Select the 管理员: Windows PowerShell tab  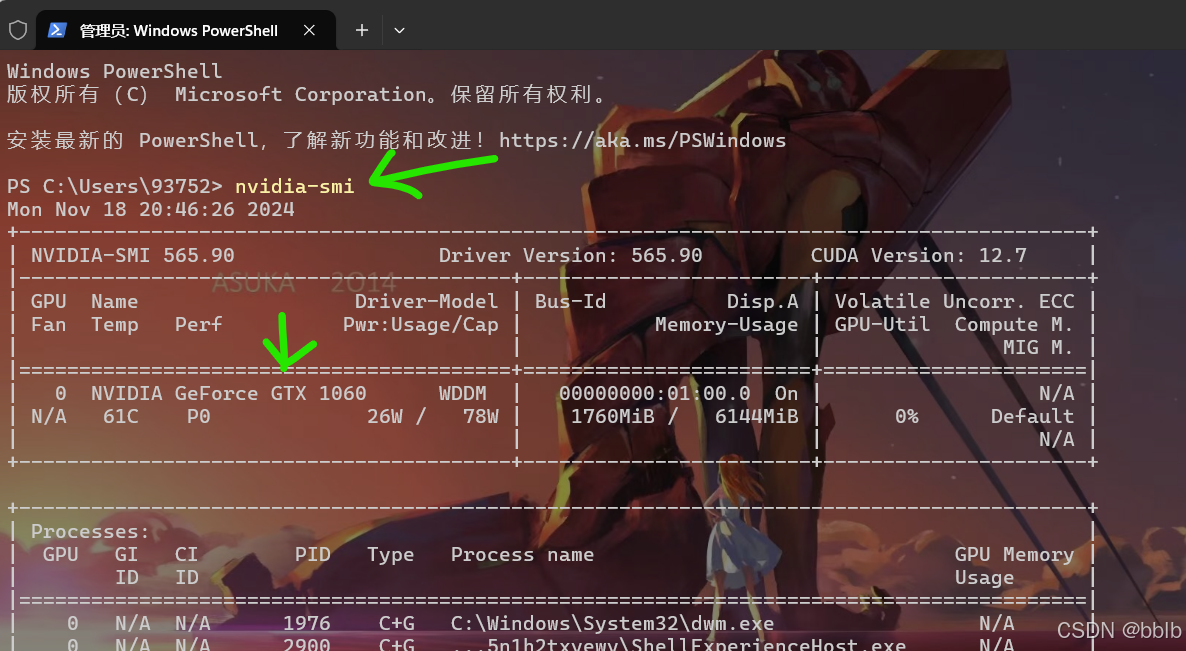(x=185, y=30)
